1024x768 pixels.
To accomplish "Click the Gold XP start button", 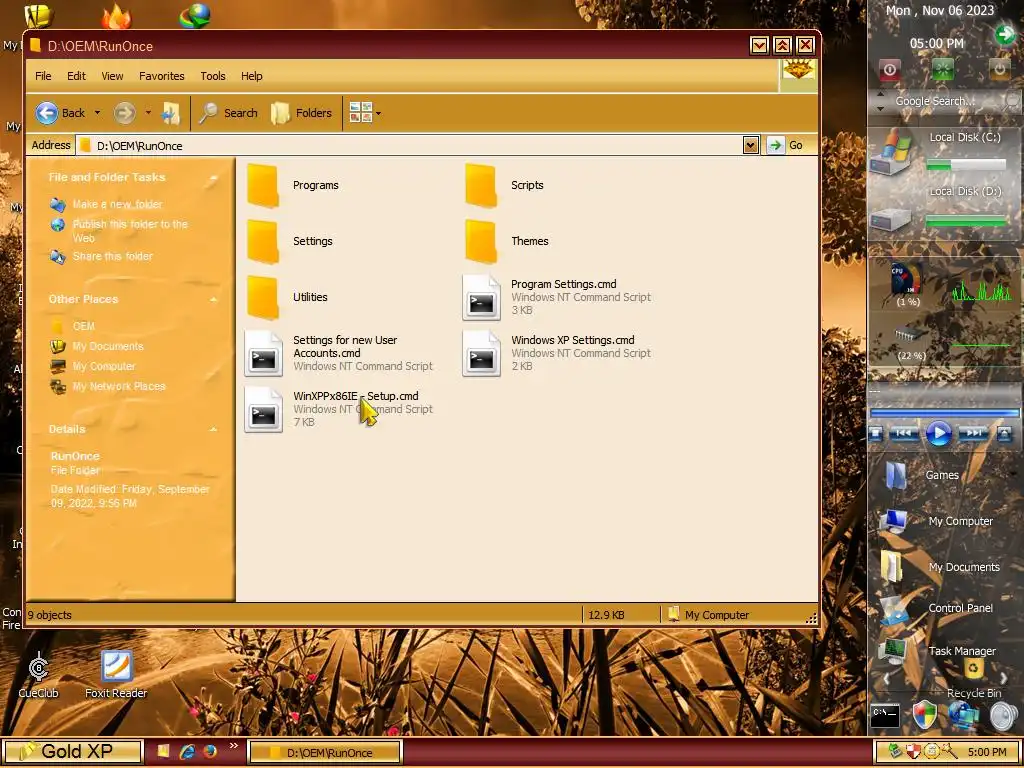I will [72, 752].
